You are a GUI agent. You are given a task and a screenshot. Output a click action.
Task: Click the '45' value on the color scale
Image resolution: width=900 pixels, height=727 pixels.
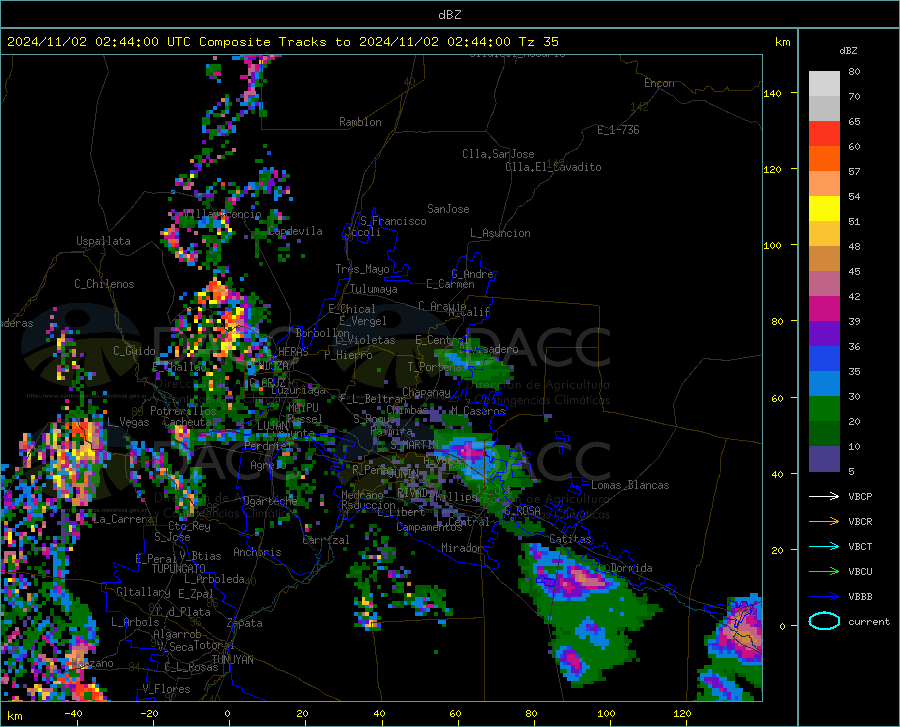click(x=854, y=271)
